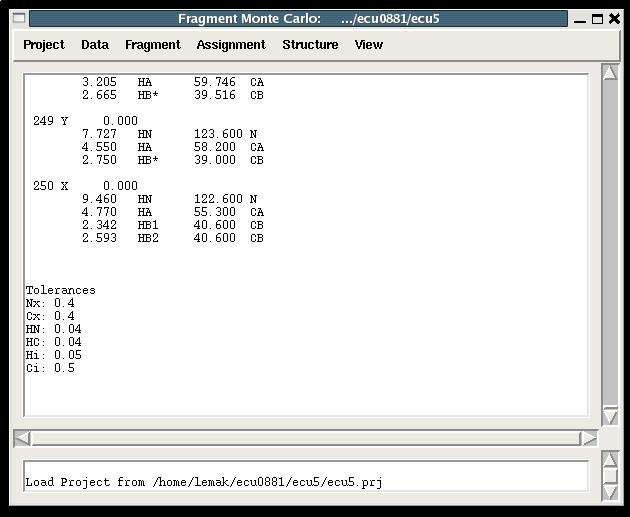630x517 pixels.
Task: Click the window menu icon in title bar
Action: coord(17,19)
